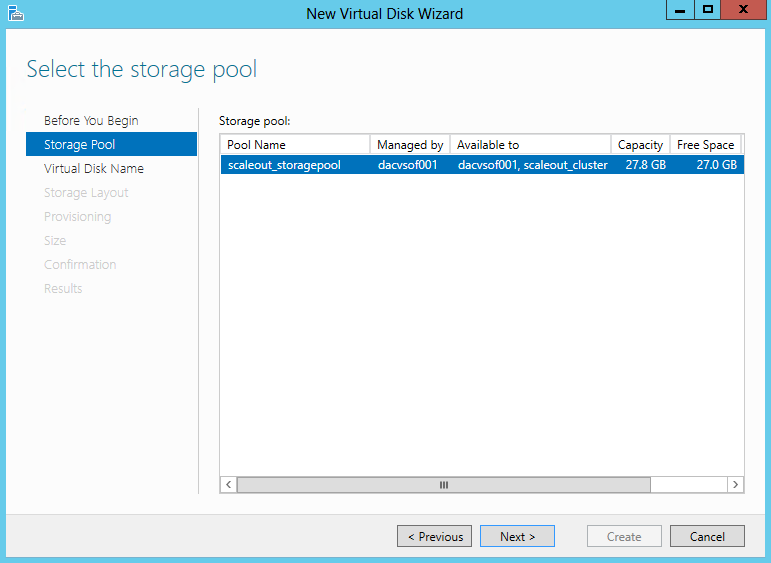Click the wizard icon in the title bar
The image size is (771, 563).
pos(16,13)
